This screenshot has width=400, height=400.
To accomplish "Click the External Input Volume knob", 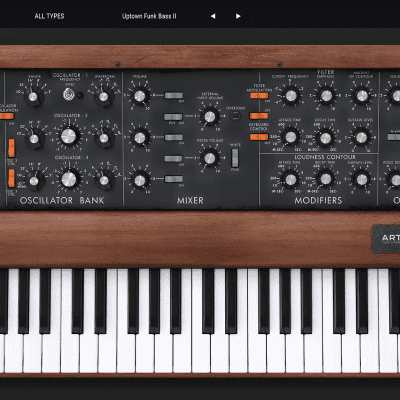I will click(210, 117).
